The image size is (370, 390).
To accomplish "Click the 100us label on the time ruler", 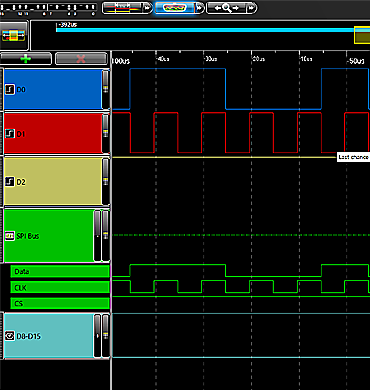I will pyautogui.click(x=121, y=61).
